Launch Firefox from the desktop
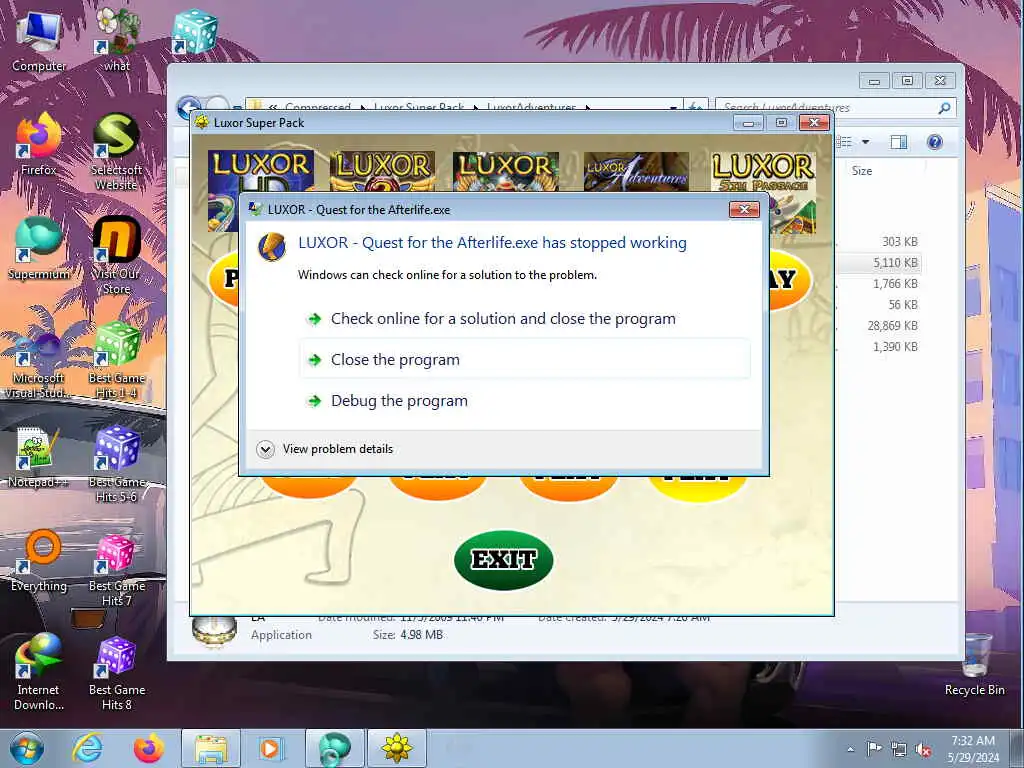 tap(39, 144)
